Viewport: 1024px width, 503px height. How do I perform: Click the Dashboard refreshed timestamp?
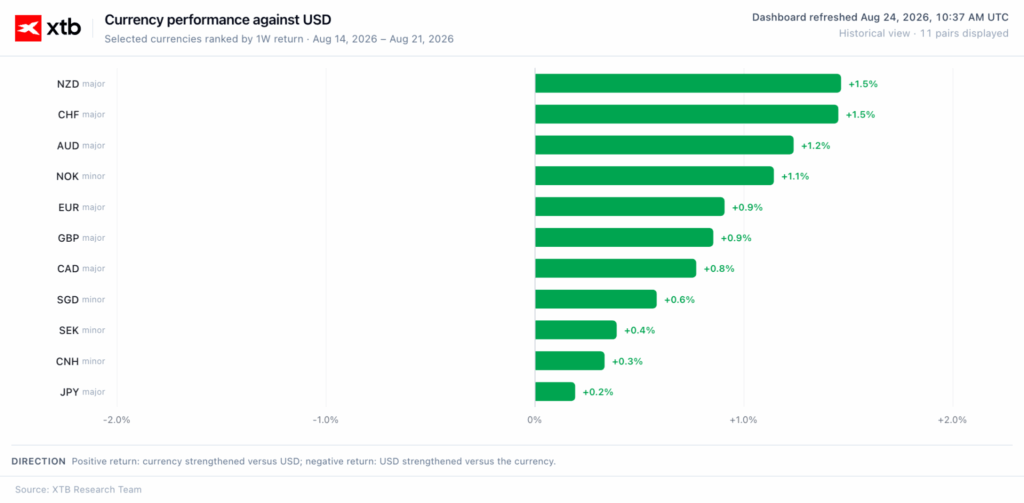coord(880,18)
